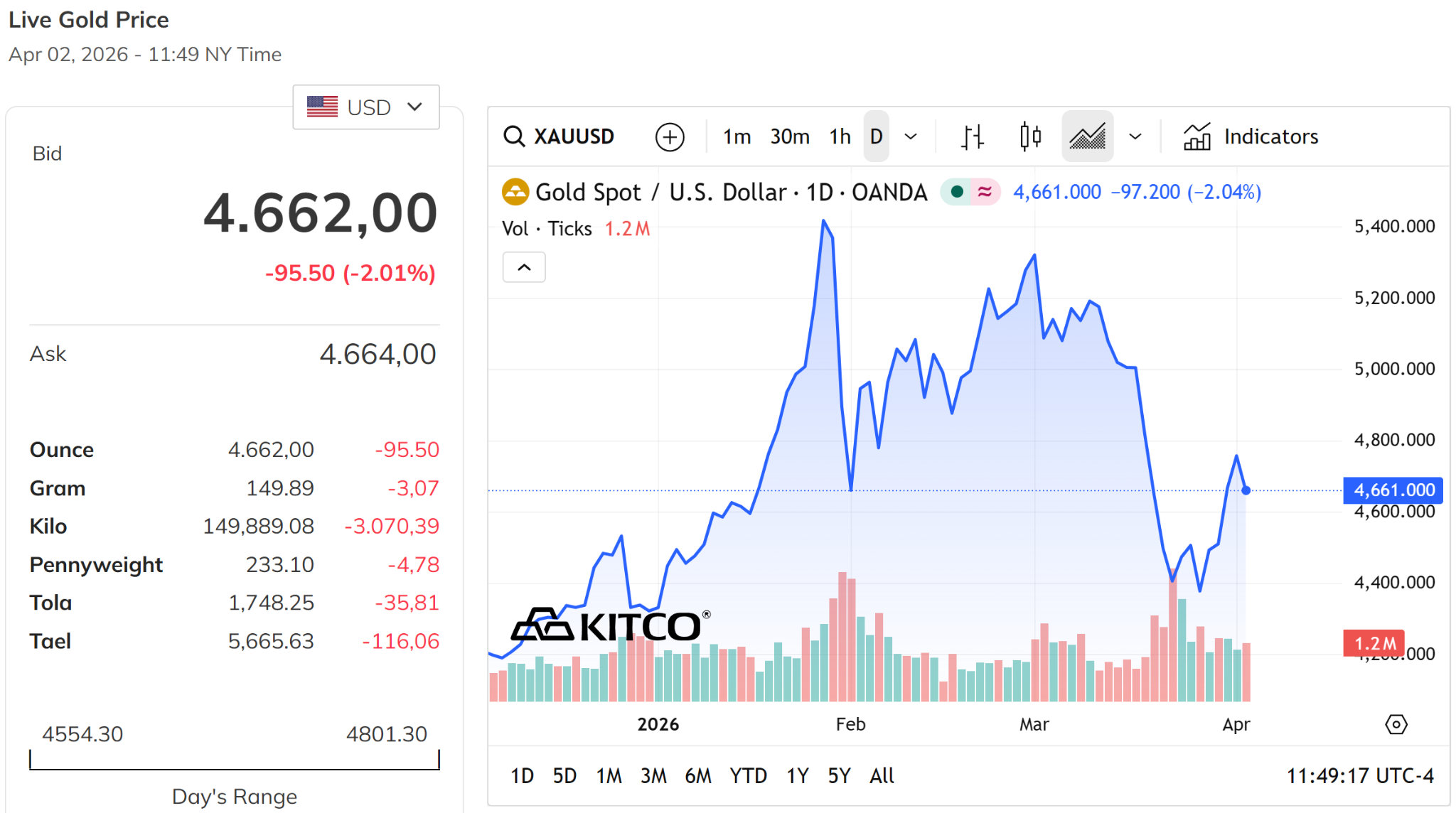This screenshot has width=1456, height=813.
Task: Select the candlestick chart style icon
Action: [1030, 136]
